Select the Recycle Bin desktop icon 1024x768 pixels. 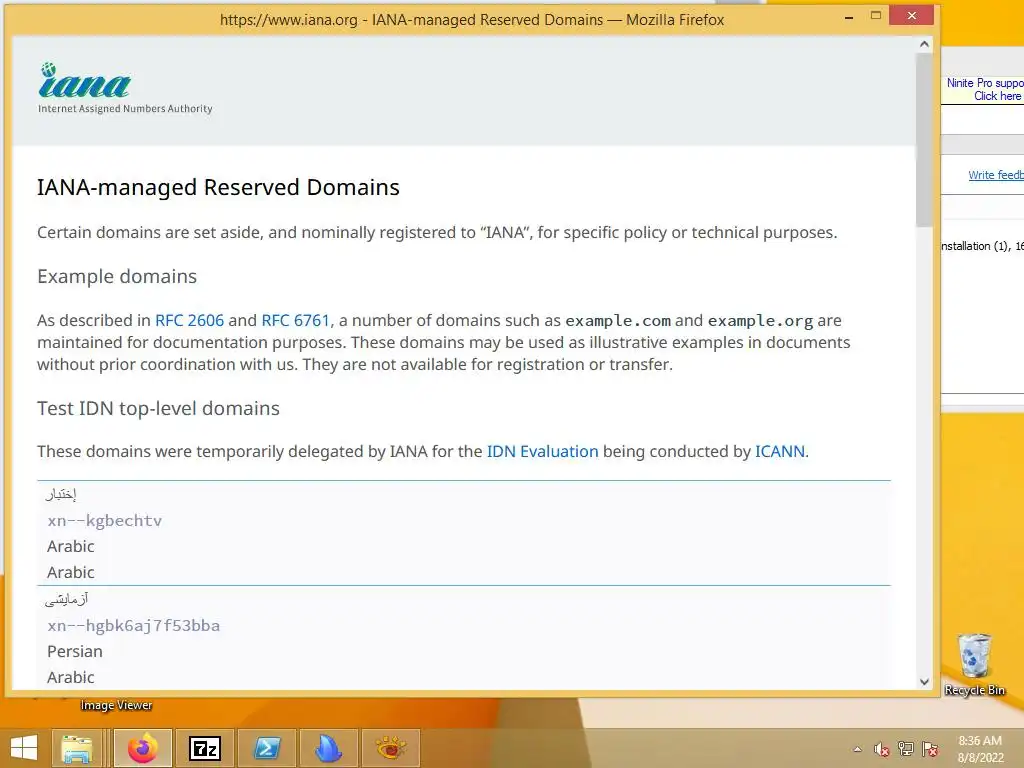point(974,664)
